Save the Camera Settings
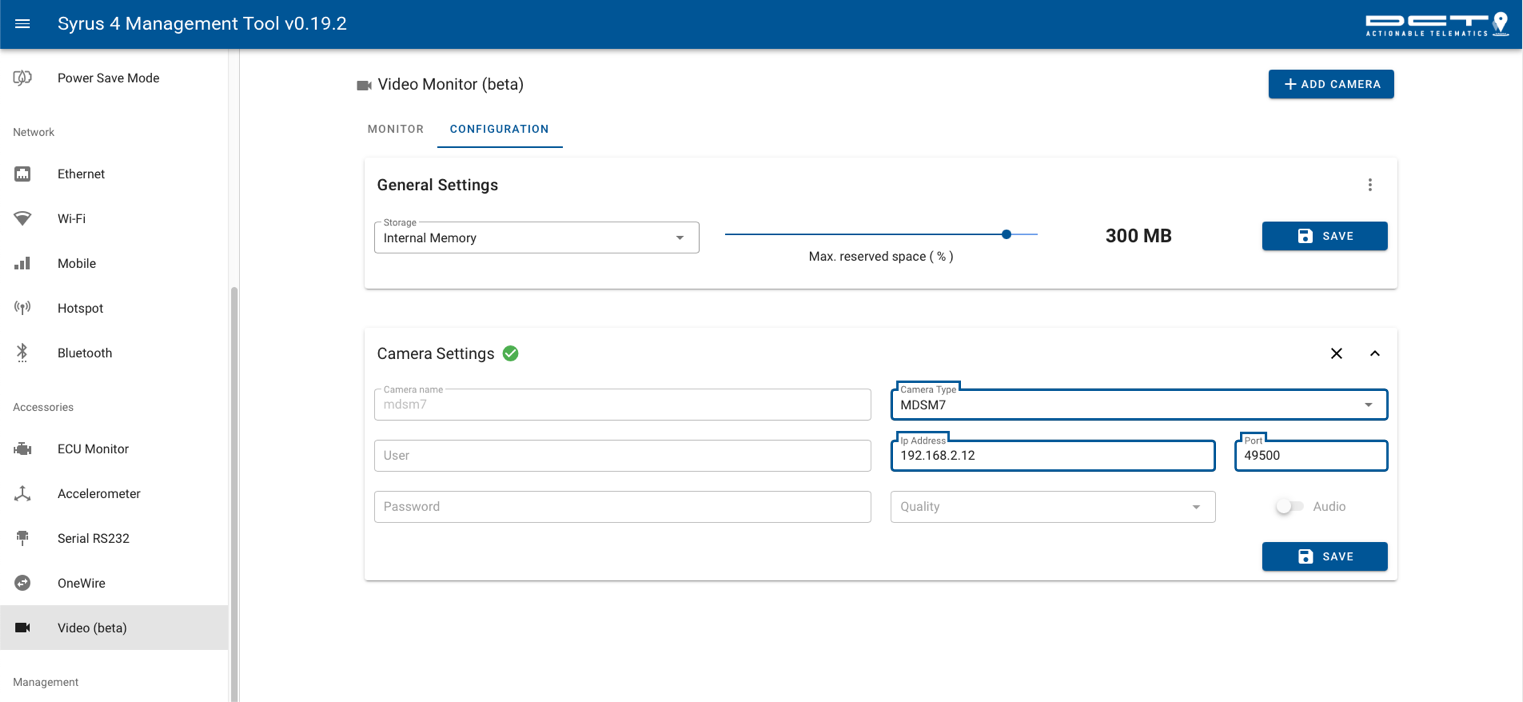This screenshot has width=1523, height=702. (1324, 556)
